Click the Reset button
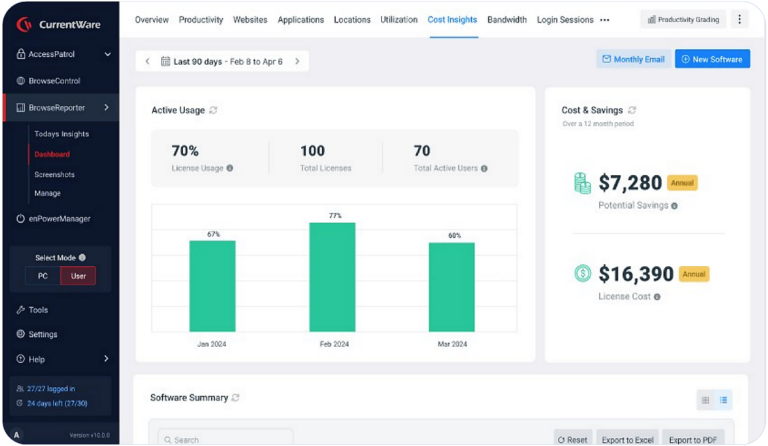Screen dimensions: 768x446 tap(573, 439)
